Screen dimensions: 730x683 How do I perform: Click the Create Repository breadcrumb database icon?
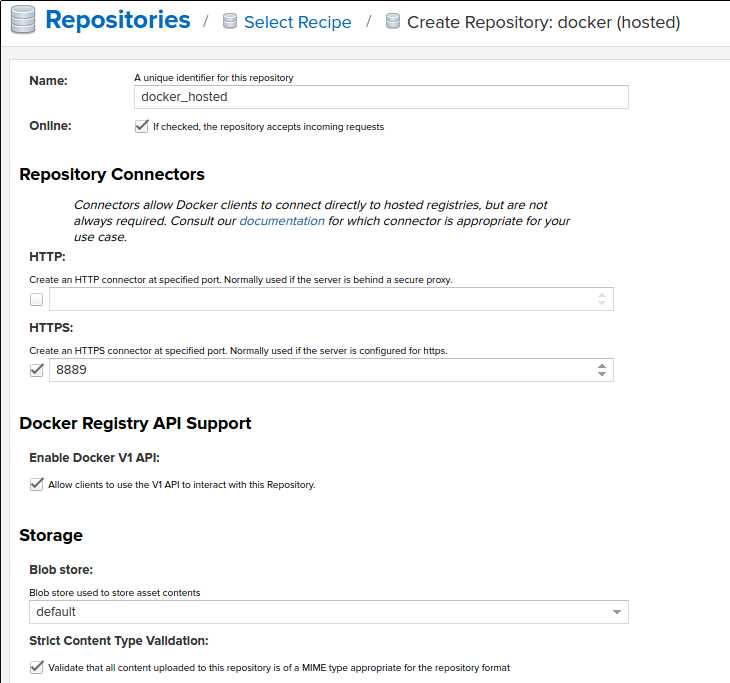[393, 22]
